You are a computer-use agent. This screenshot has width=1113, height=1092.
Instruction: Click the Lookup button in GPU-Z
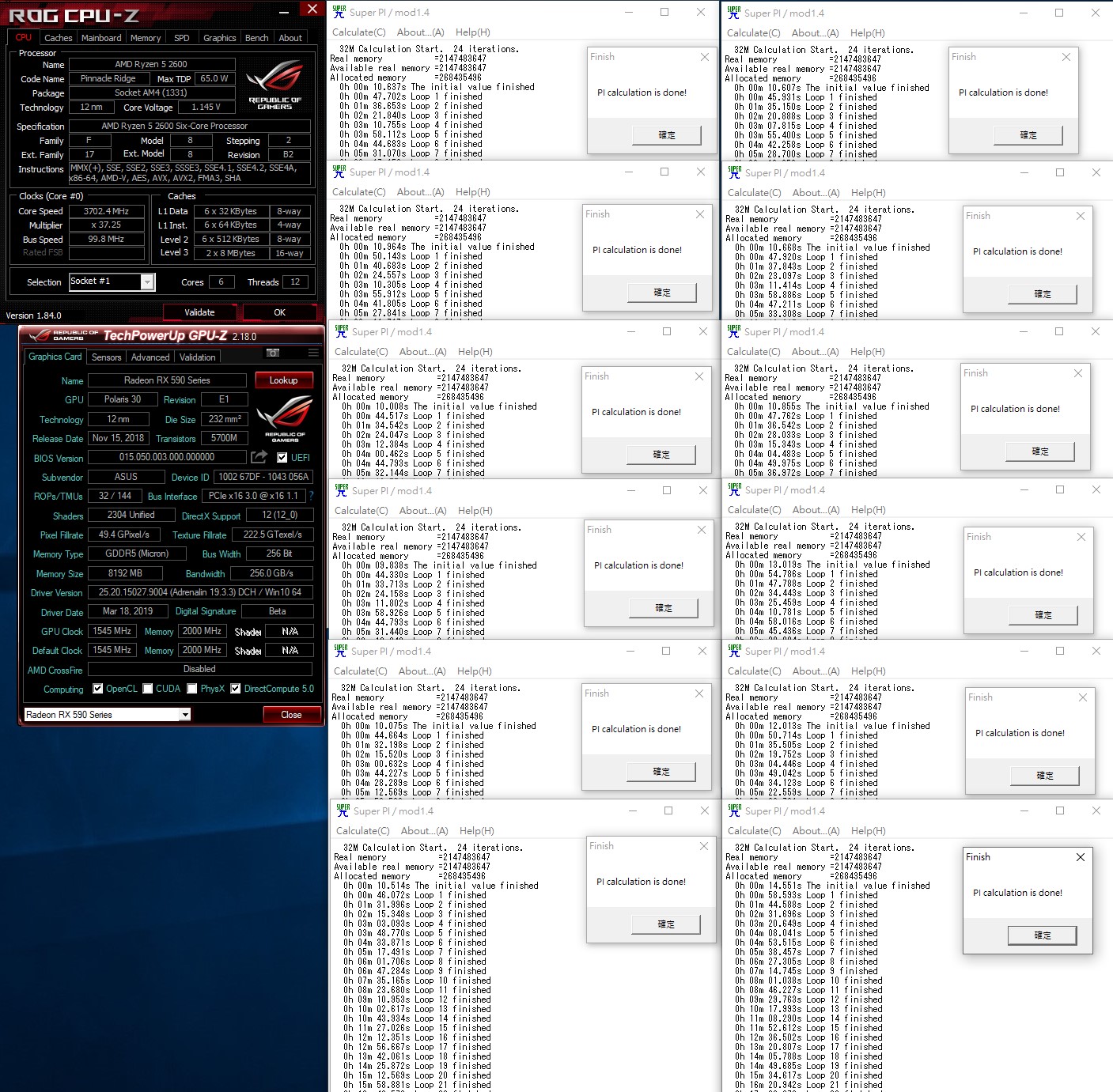tap(283, 380)
